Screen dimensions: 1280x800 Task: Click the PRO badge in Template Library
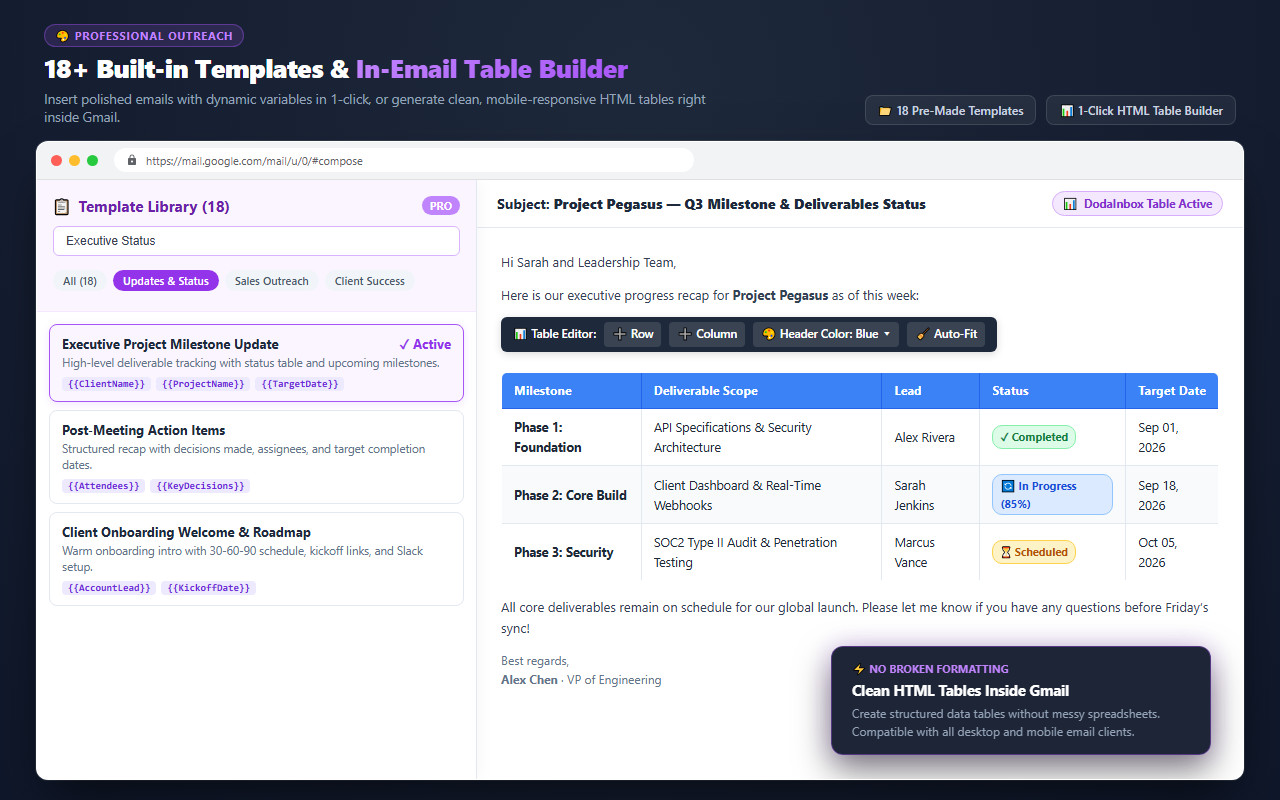click(x=441, y=206)
